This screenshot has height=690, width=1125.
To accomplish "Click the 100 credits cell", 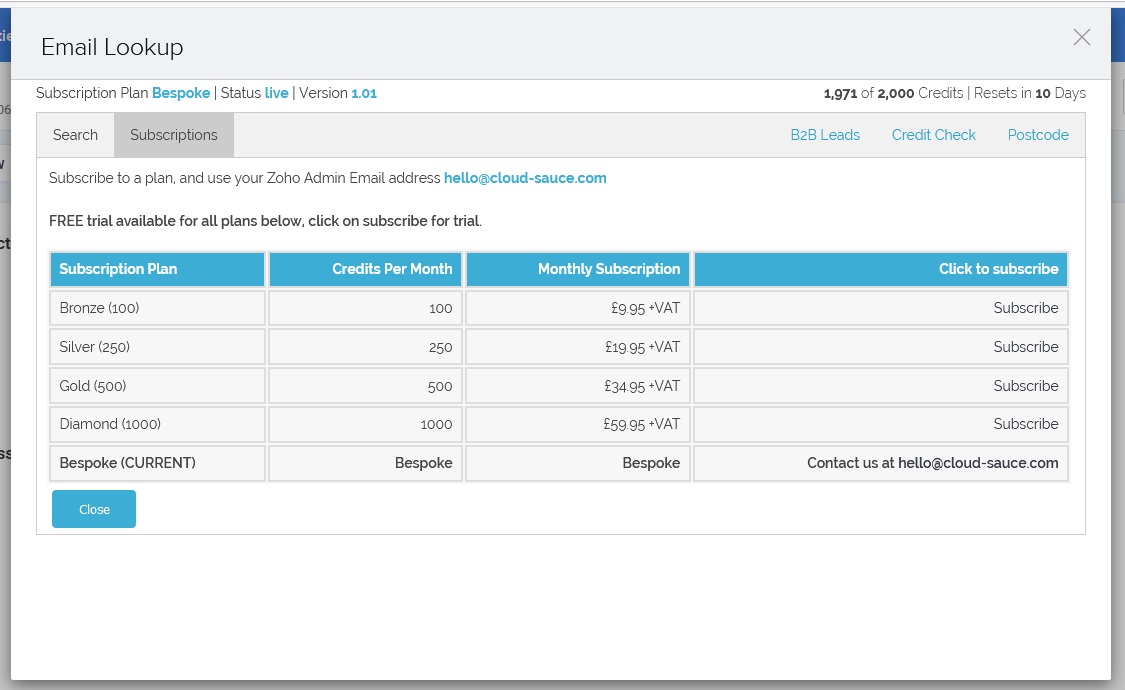I will (x=365, y=308).
